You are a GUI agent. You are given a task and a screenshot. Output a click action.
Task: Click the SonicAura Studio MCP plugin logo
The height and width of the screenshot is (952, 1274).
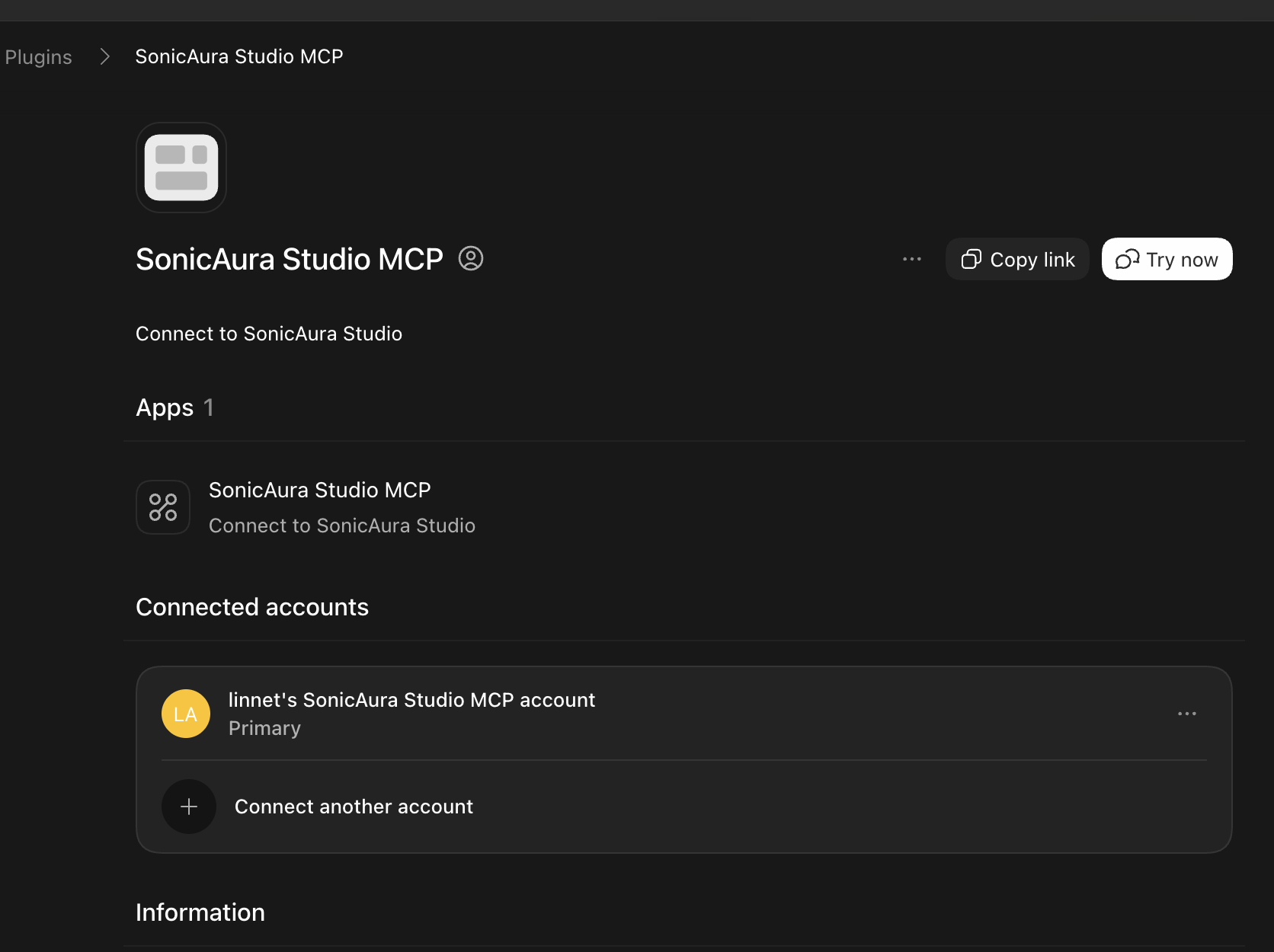[x=181, y=168]
